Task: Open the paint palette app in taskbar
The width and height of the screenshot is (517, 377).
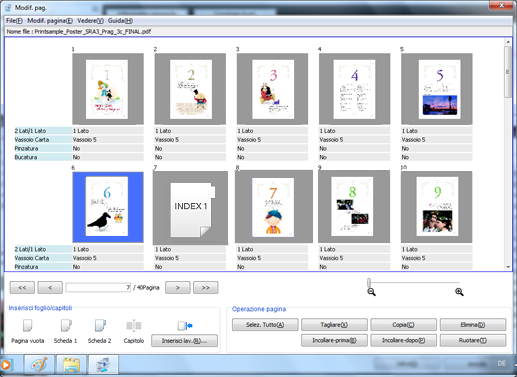Action: pos(39,365)
